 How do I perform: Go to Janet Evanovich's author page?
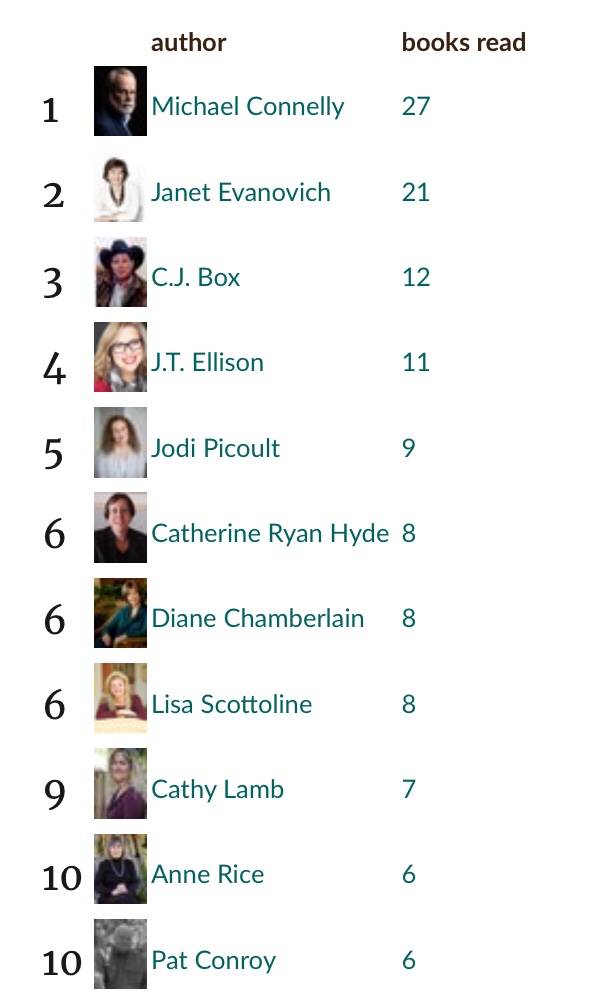[241, 192]
